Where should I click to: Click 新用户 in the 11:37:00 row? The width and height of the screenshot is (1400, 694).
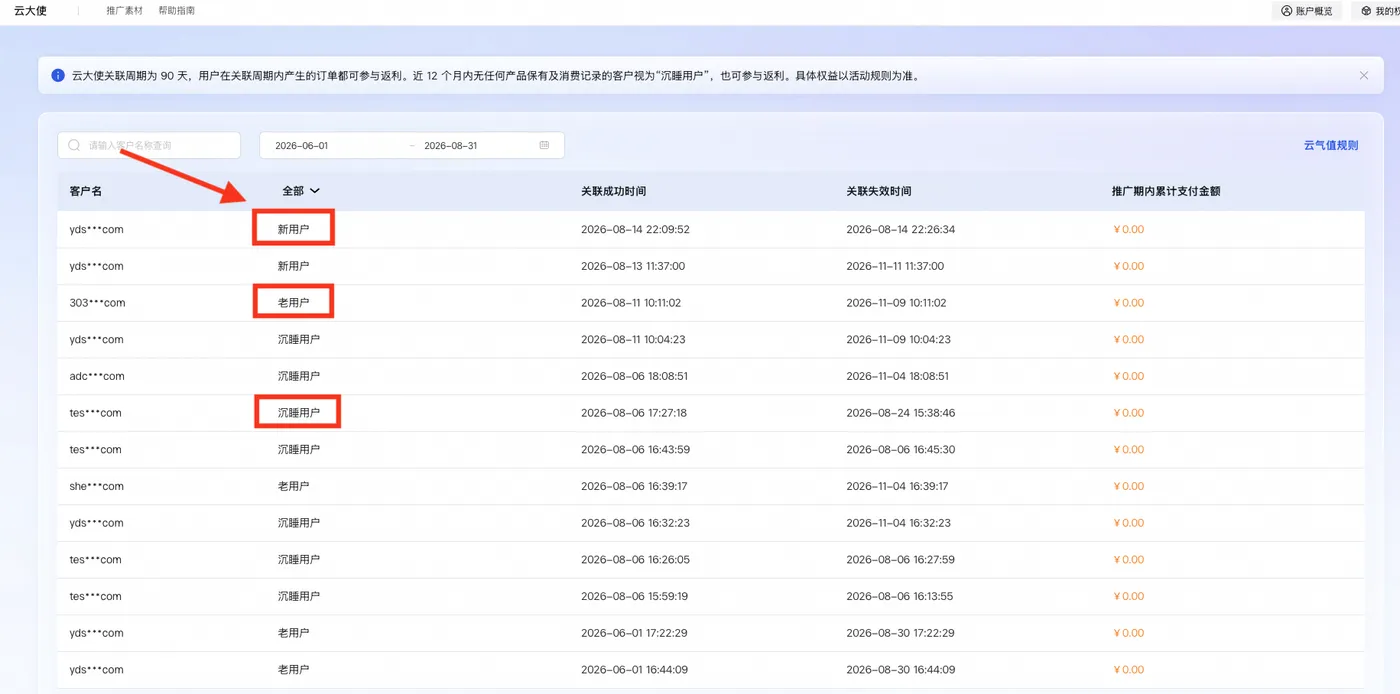point(293,266)
